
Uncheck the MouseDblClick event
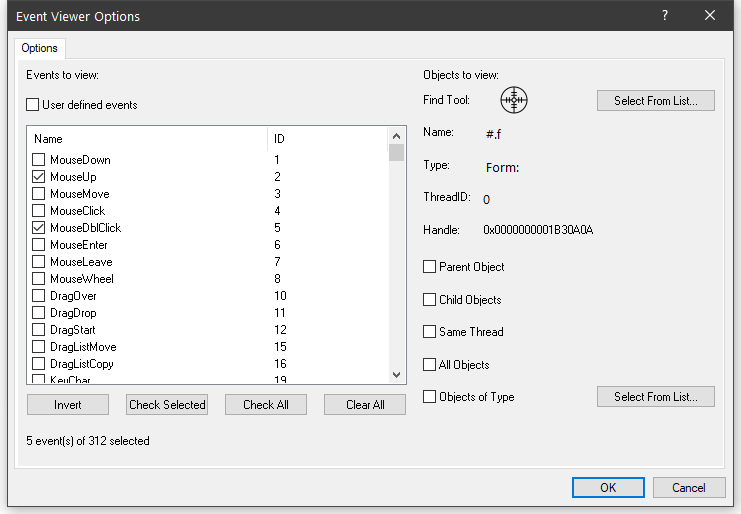click(39, 228)
